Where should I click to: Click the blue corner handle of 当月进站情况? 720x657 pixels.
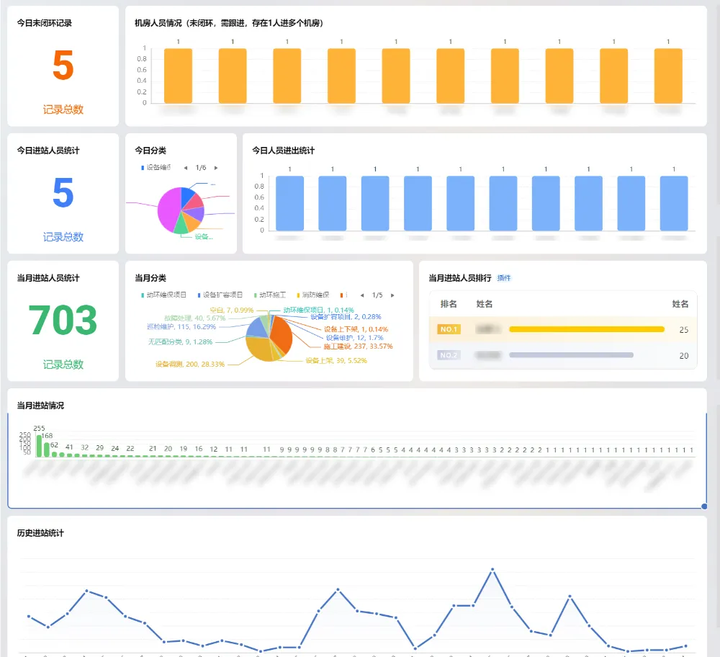[704, 506]
